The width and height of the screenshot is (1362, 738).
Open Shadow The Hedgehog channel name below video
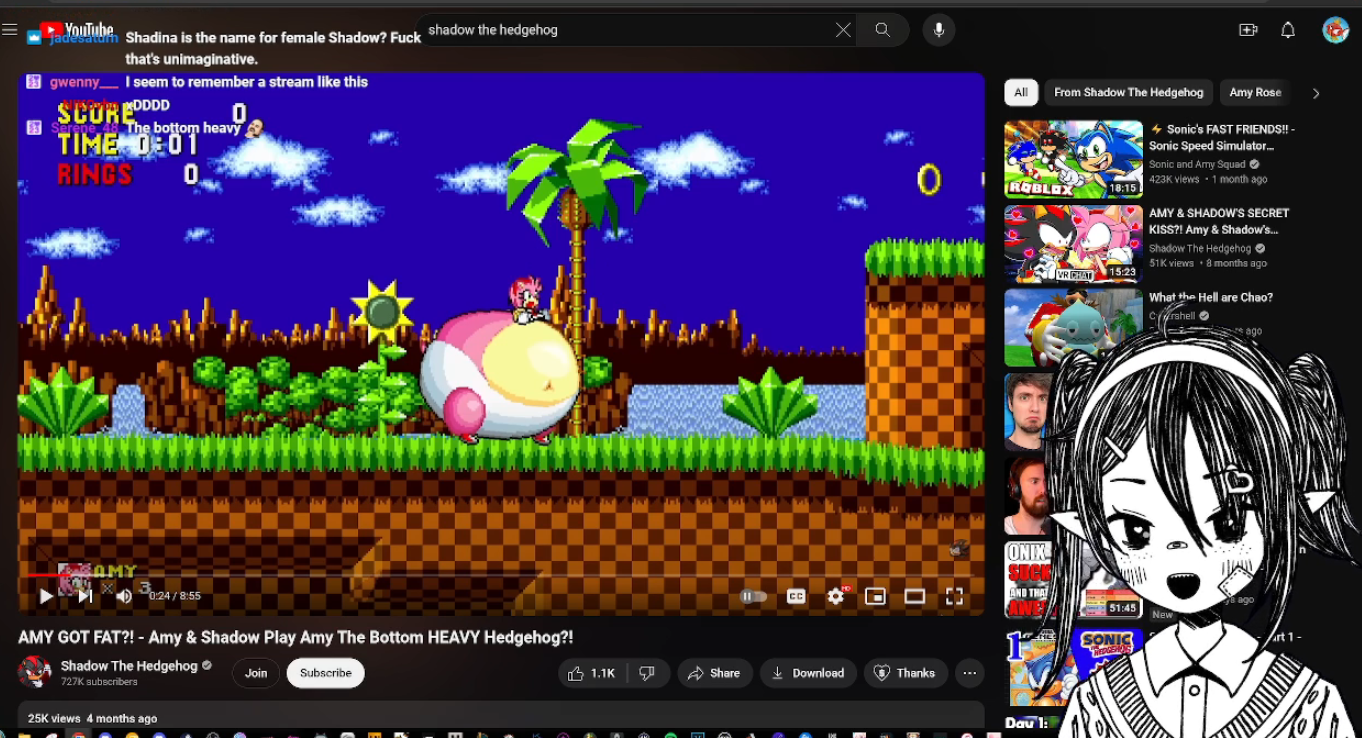pos(129,666)
